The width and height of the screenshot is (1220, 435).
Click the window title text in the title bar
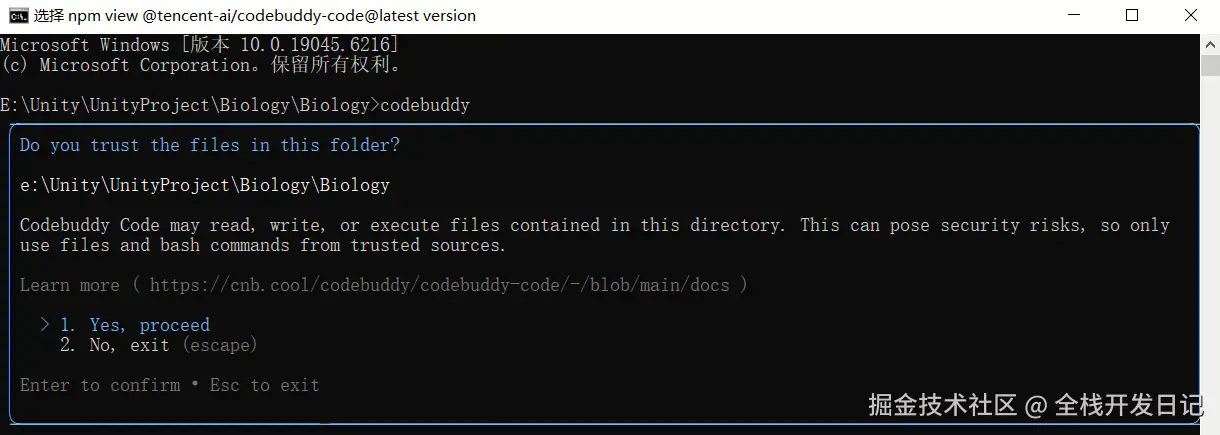tap(255, 15)
